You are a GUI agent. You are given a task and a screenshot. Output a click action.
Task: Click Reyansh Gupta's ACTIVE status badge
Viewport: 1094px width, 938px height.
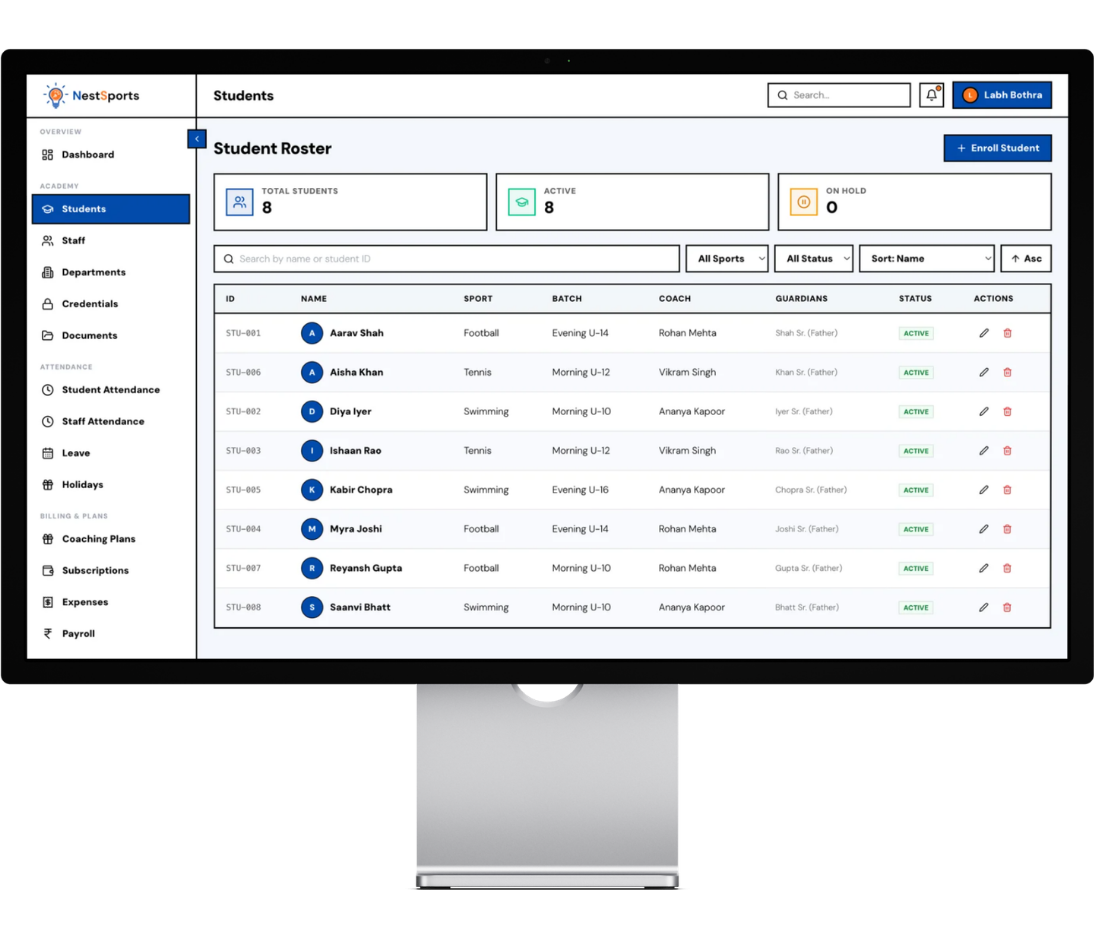click(x=916, y=568)
